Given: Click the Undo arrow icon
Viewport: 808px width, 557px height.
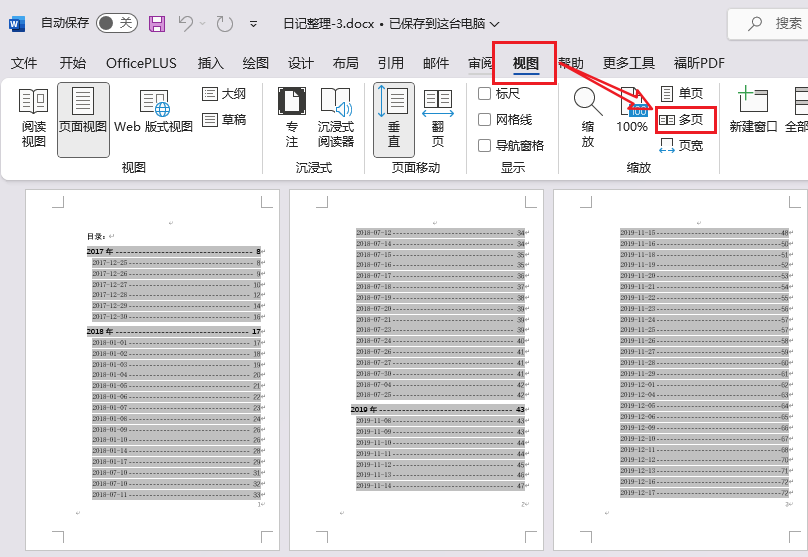Looking at the screenshot, I should click(186, 23).
